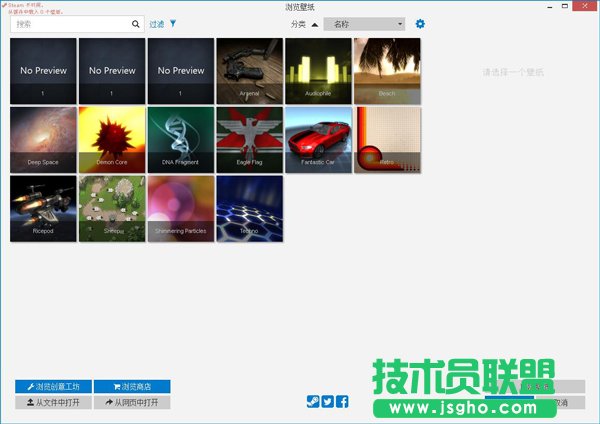Image resolution: width=600 pixels, height=424 pixels.
Task: Click the 浏览创意工坊 button
Action: tap(54, 386)
